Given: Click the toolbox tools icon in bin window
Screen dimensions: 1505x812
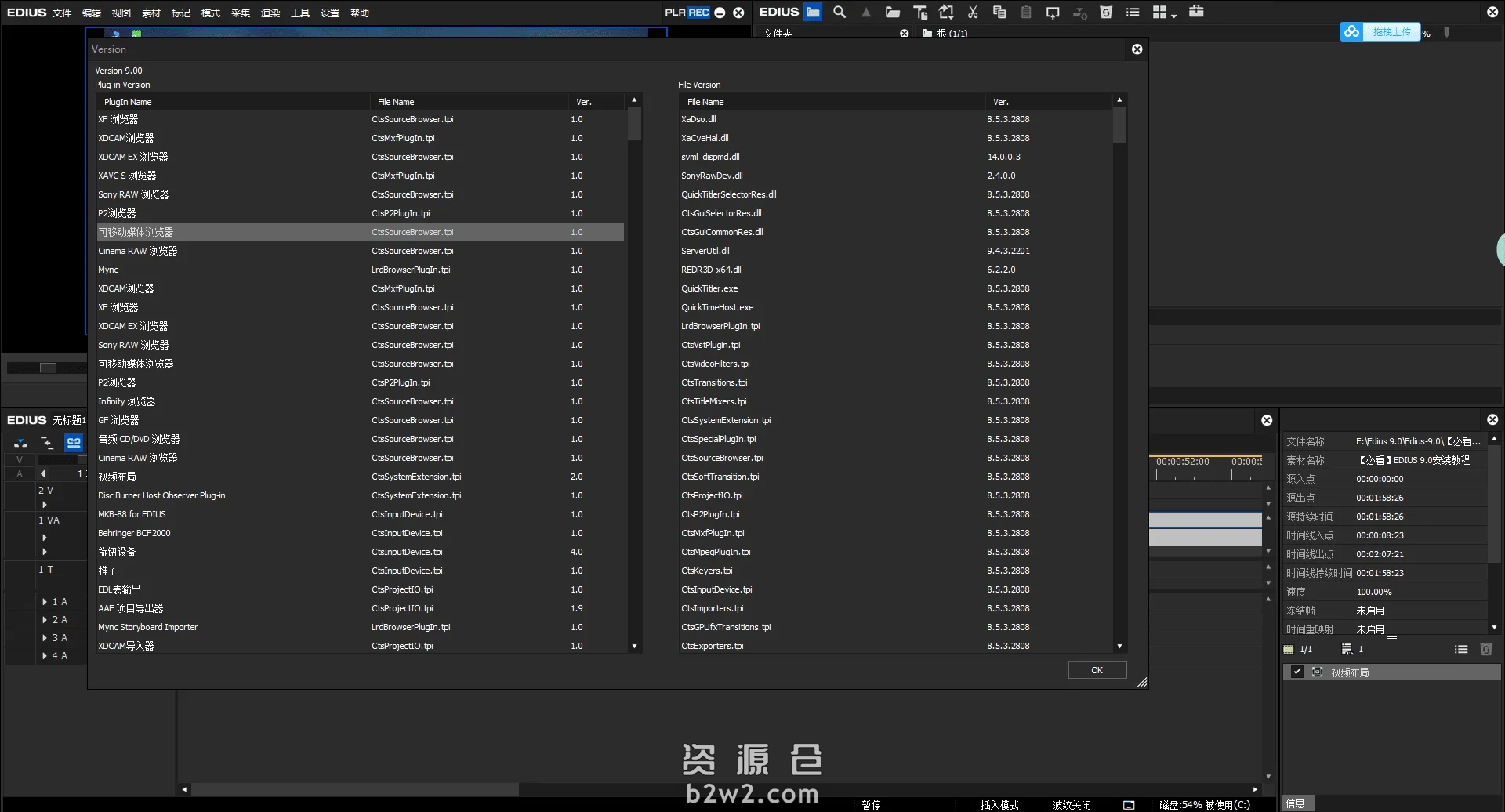Looking at the screenshot, I should (x=1196, y=12).
